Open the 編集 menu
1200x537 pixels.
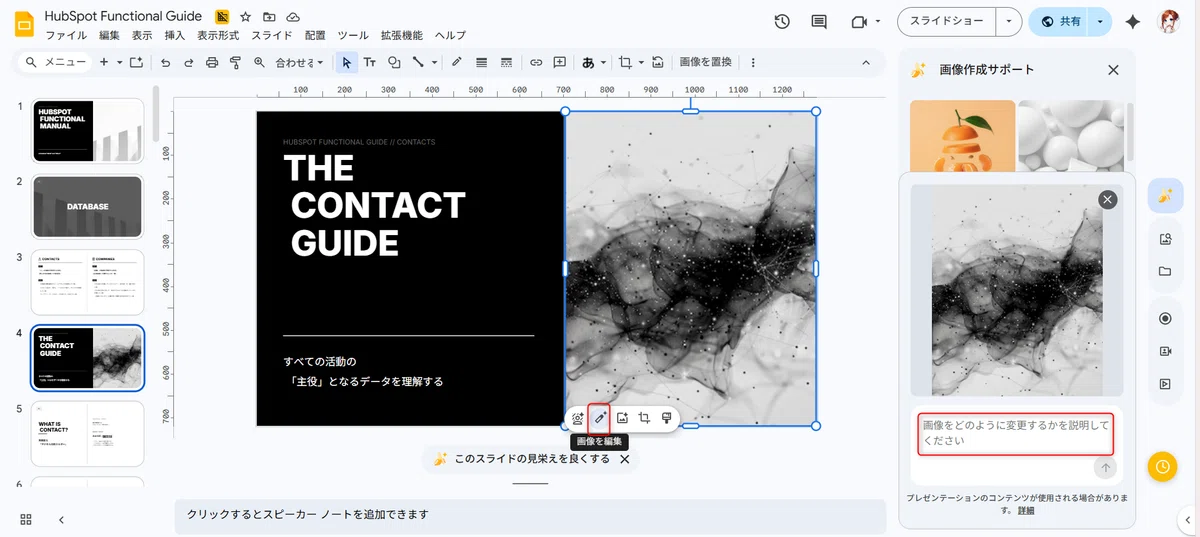(x=109, y=35)
